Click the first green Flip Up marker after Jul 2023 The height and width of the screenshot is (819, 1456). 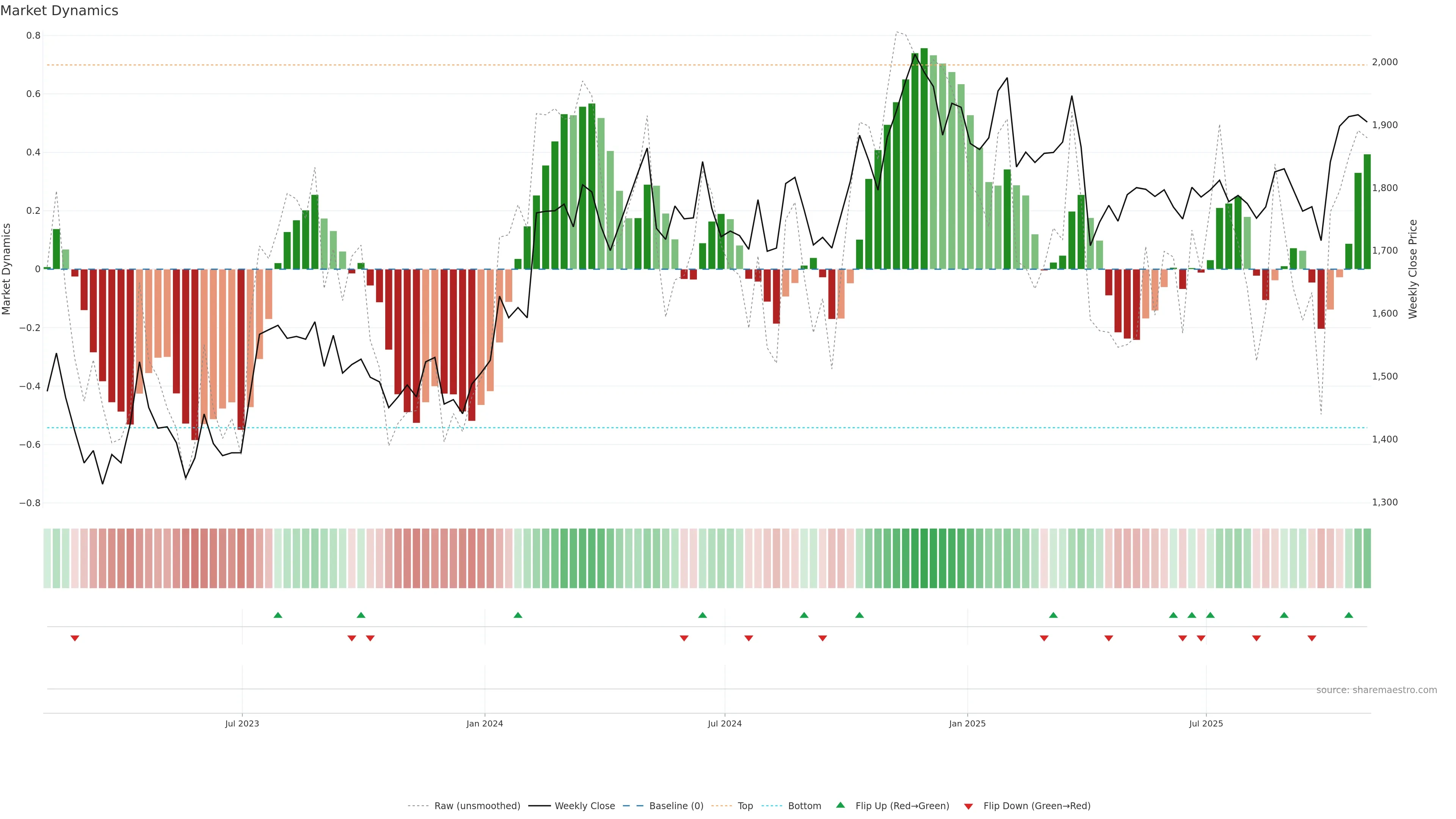pyautogui.click(x=278, y=615)
